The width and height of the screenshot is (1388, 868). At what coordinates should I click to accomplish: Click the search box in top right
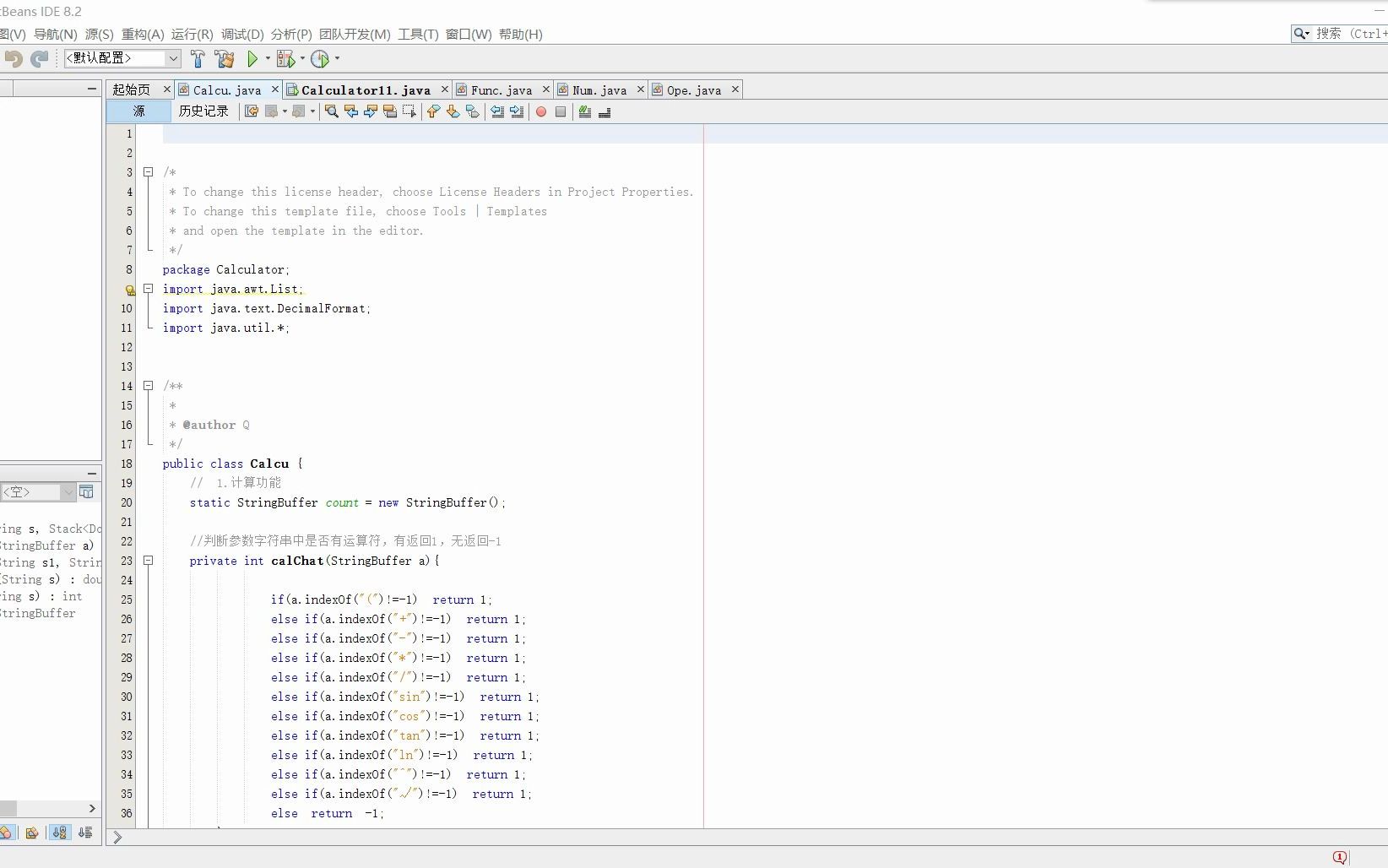(x=1339, y=34)
